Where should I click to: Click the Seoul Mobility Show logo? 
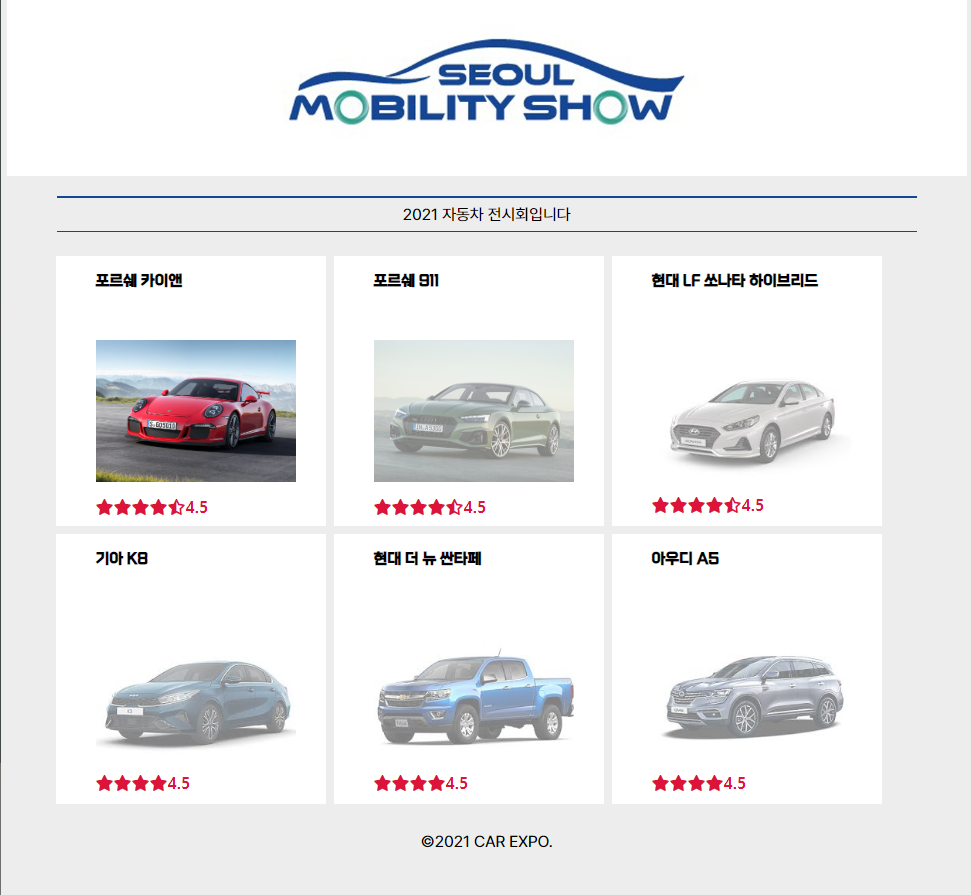tap(487, 82)
